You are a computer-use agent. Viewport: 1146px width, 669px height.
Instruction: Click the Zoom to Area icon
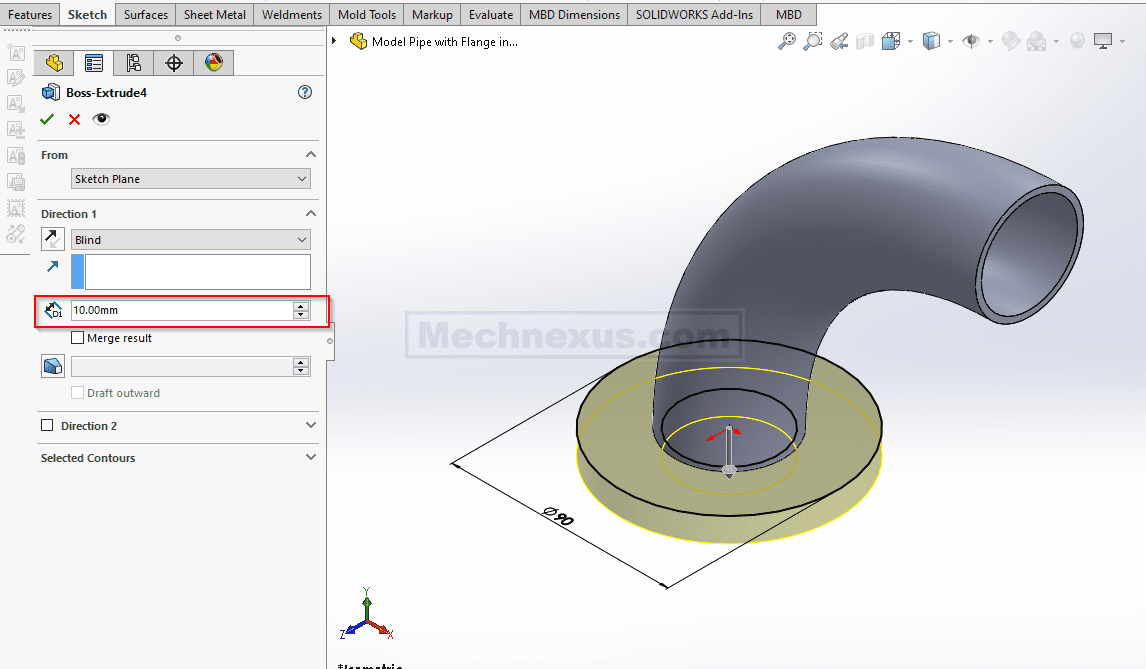(813, 41)
